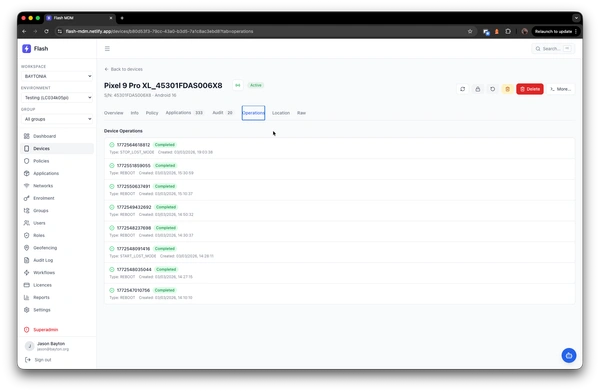Viewport: 600px width, 392px height.
Task: Open the Settings gear icon in the sidebar
Action: 26,310
